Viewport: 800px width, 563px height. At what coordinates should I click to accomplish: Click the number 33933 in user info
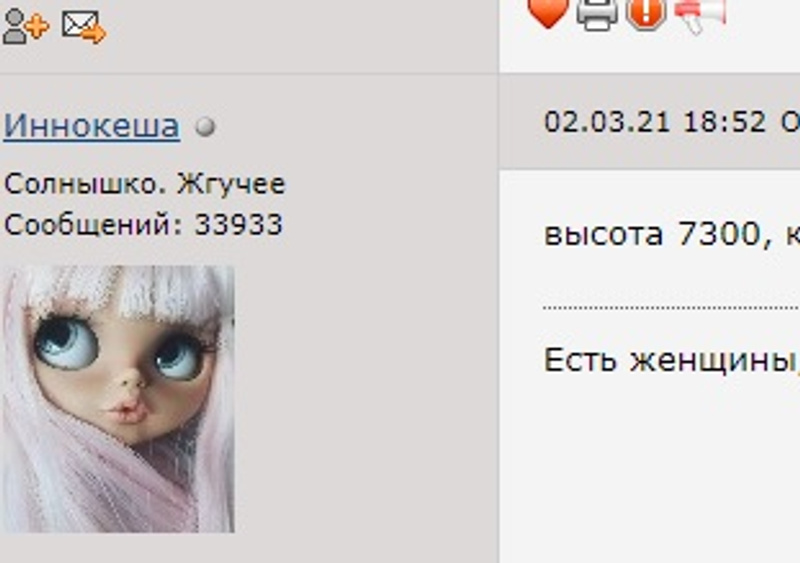click(x=238, y=224)
